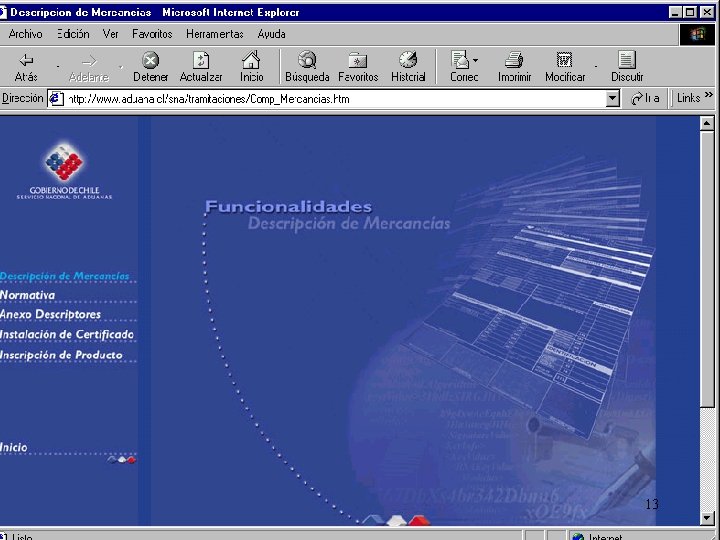Open Descripción de Mercancías sidebar link

tap(65, 276)
